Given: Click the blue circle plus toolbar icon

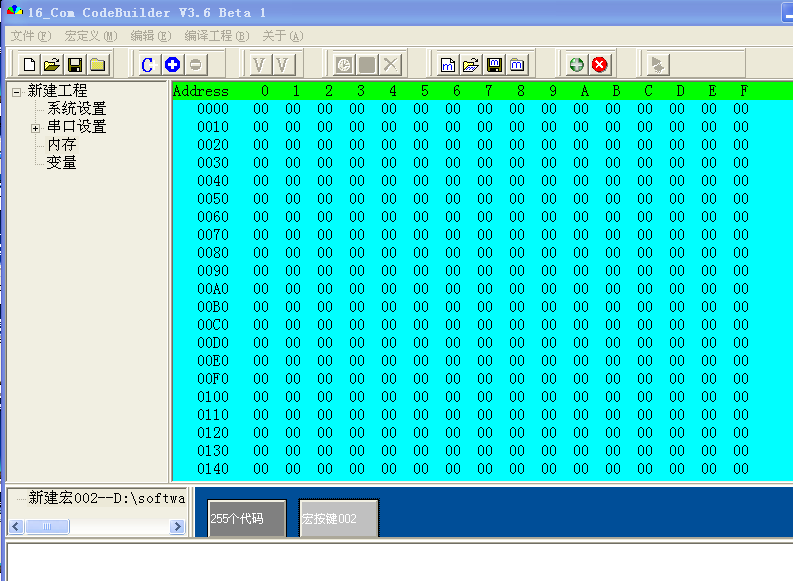Looking at the screenshot, I should [x=172, y=64].
